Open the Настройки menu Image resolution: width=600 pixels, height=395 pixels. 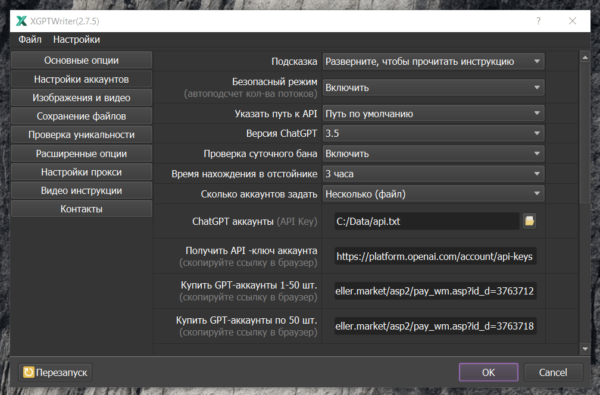coord(77,39)
